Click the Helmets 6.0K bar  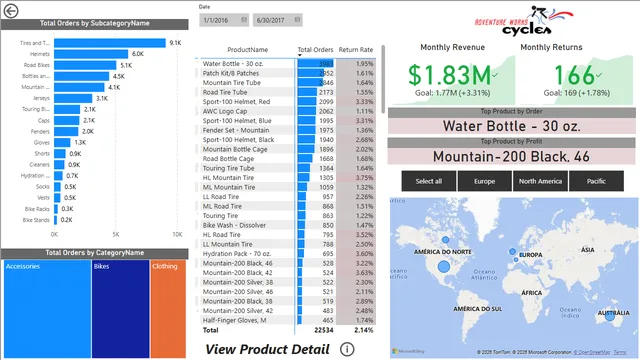tap(91, 54)
